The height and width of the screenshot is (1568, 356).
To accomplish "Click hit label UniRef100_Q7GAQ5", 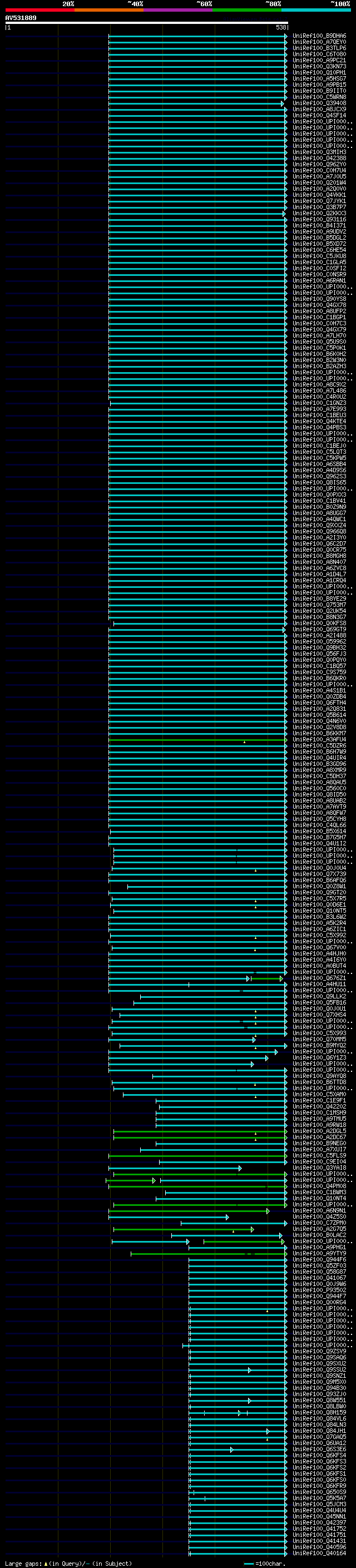I will pos(319,1437).
